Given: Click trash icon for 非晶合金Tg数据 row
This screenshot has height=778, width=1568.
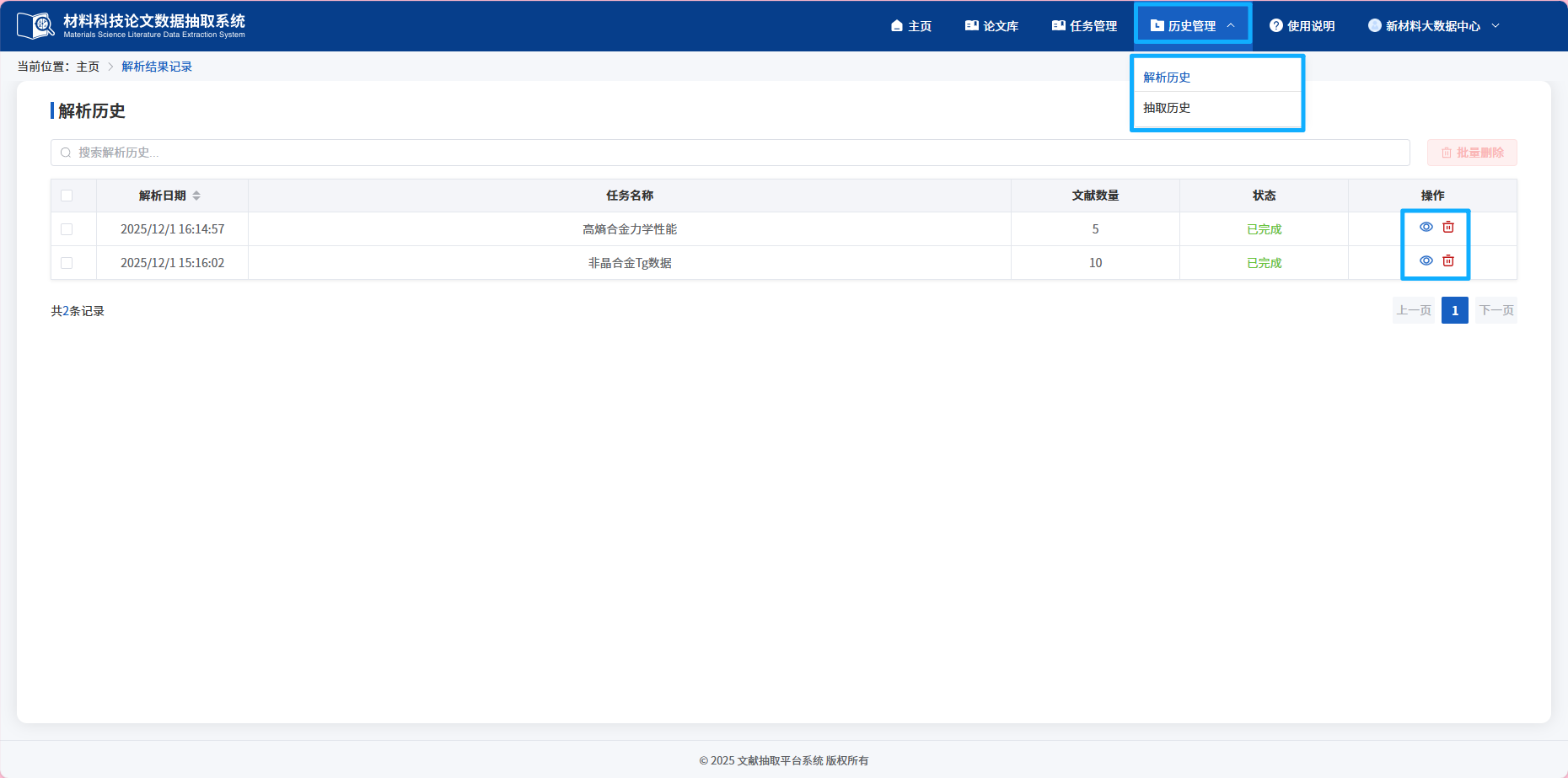Looking at the screenshot, I should click(x=1448, y=261).
